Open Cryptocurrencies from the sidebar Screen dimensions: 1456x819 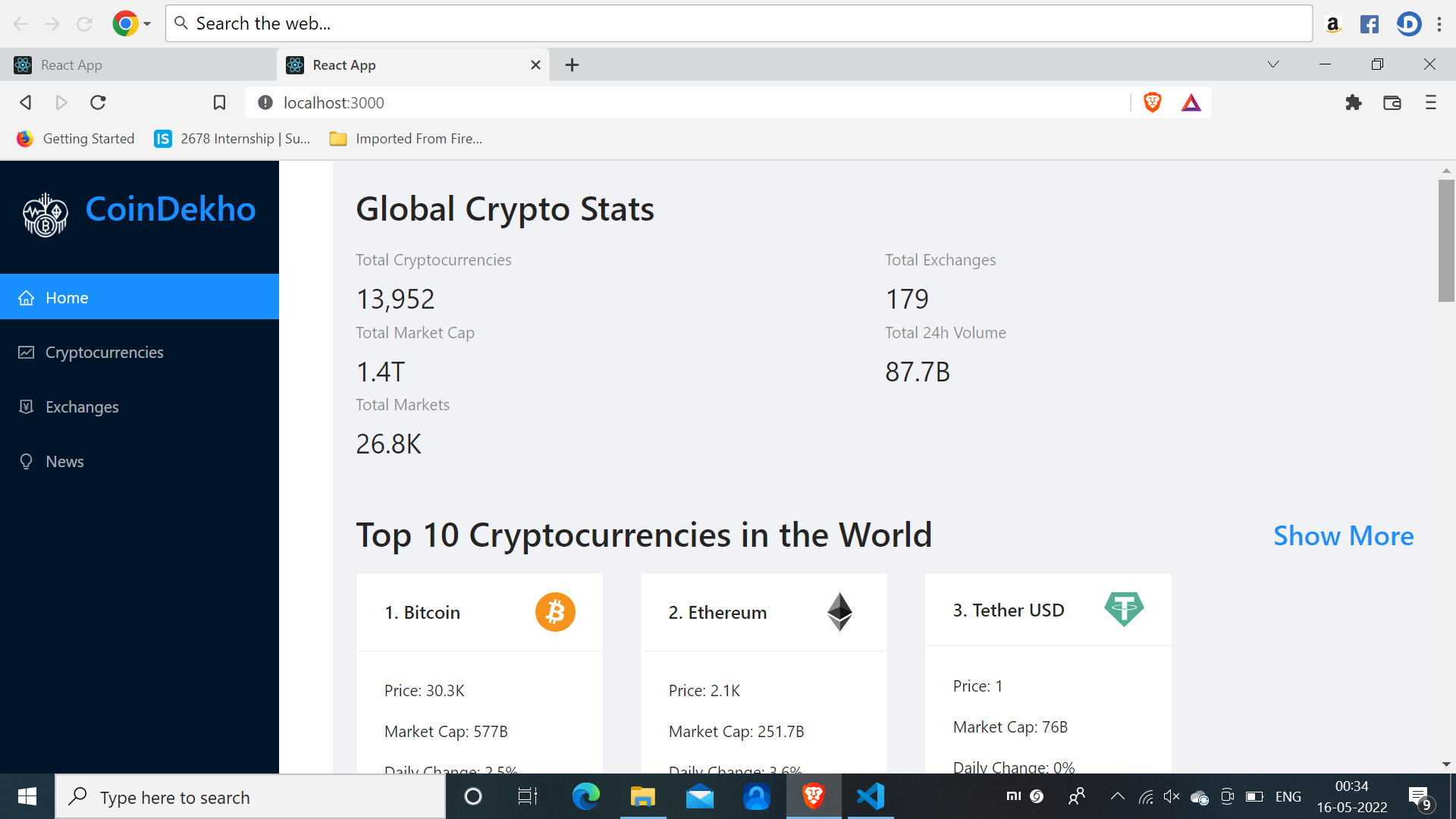[x=104, y=353]
